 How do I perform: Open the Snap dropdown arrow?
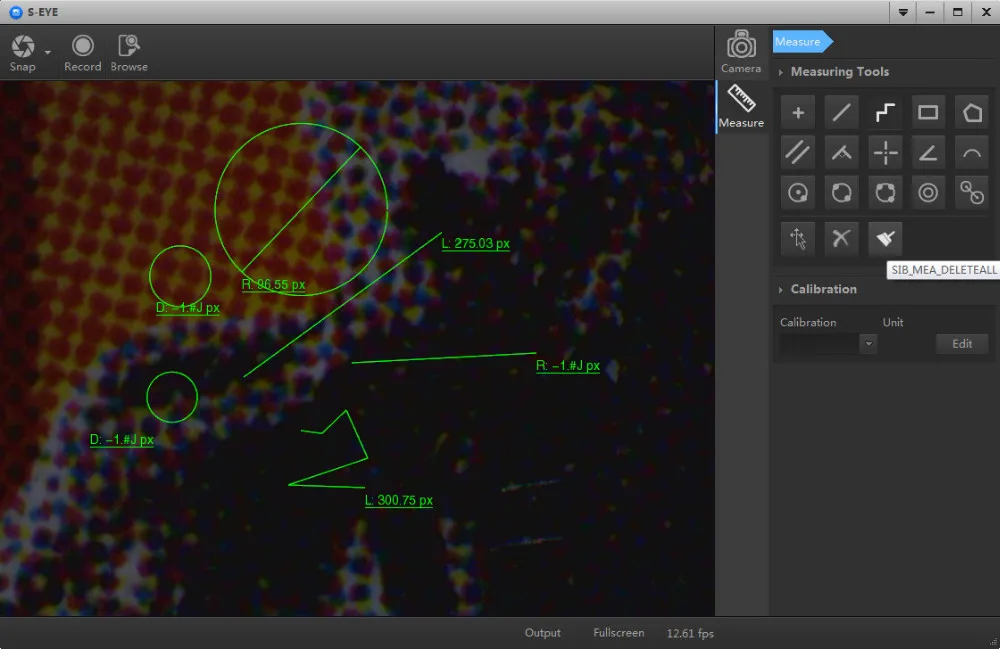point(48,52)
